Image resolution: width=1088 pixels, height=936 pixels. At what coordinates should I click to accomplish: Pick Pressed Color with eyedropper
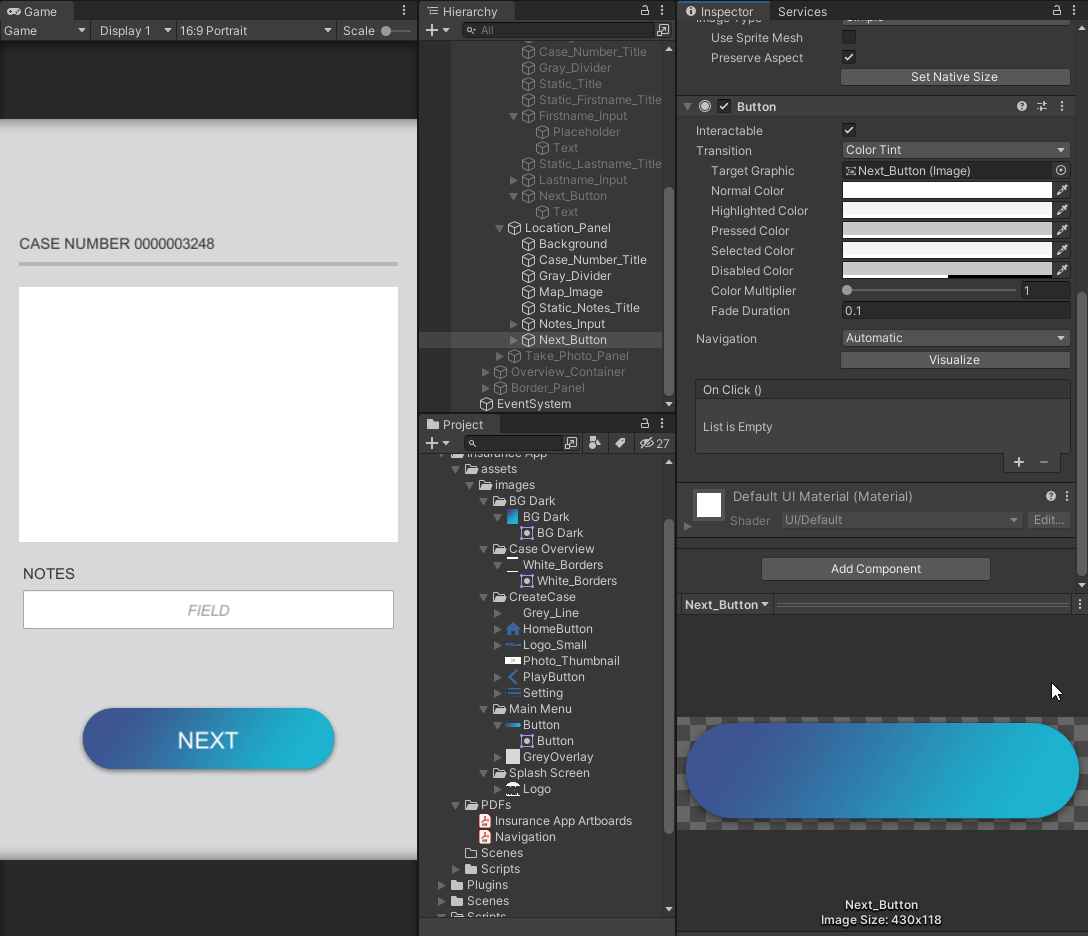pyautogui.click(x=1062, y=230)
